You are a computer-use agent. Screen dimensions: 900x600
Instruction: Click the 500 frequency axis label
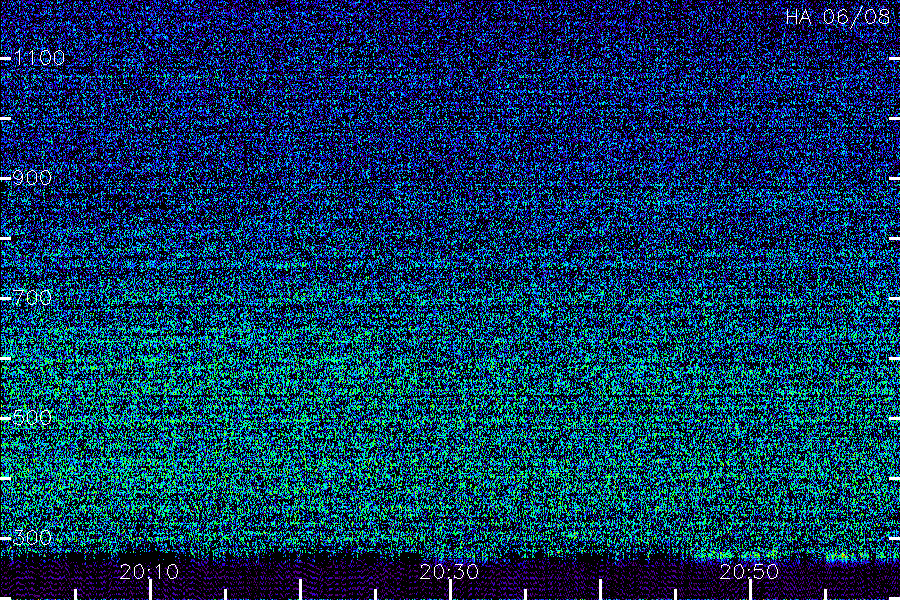pyautogui.click(x=32, y=417)
